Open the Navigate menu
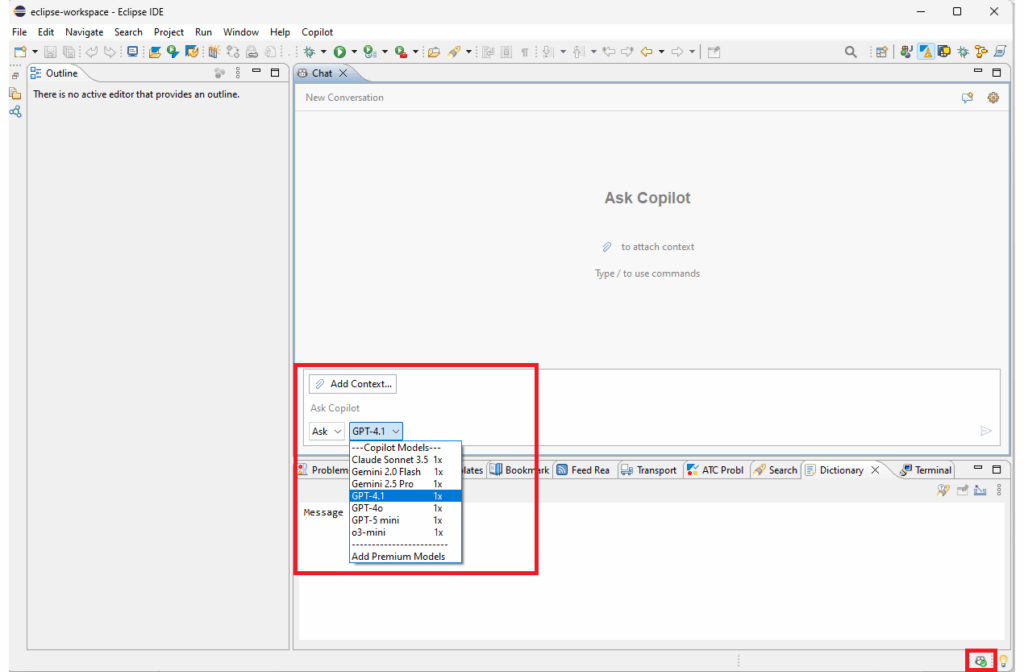The width and height of the screenshot is (1024, 672). 84,32
